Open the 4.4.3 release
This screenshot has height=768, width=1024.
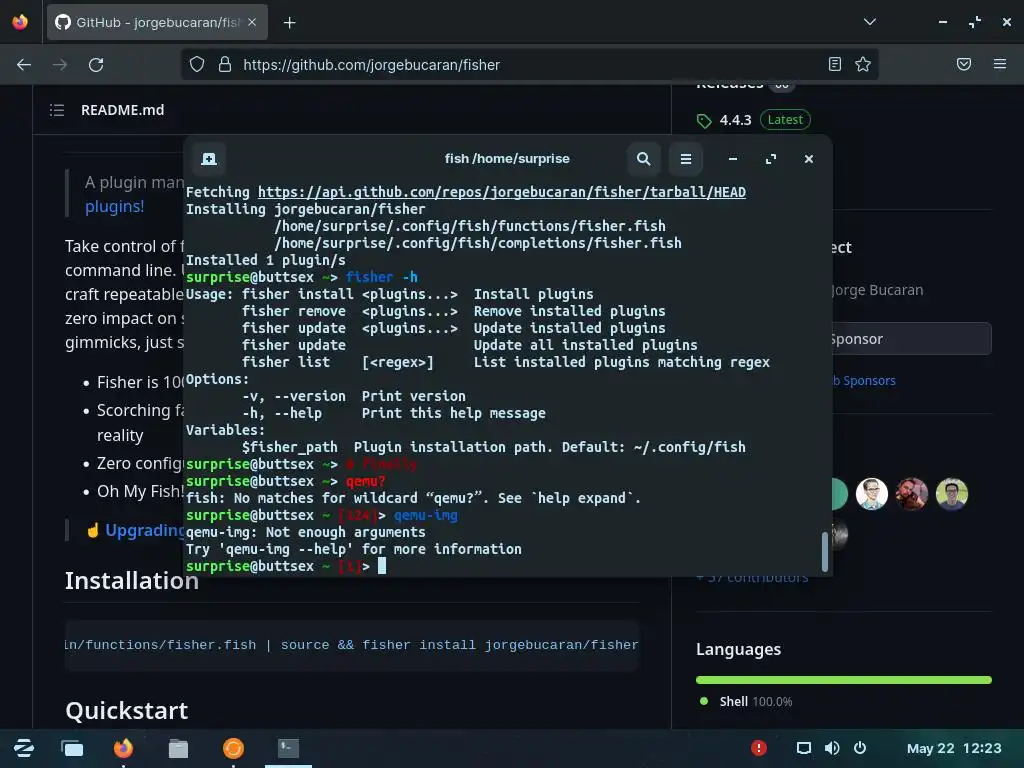point(735,120)
